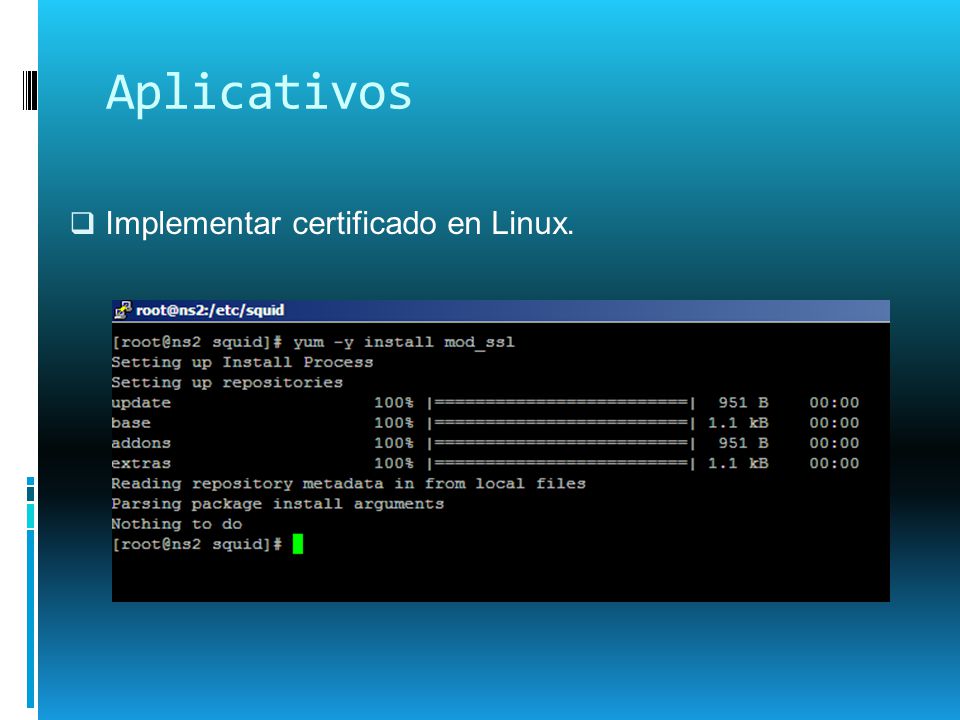The width and height of the screenshot is (960, 720).
Task: Click the root@ns2:/etc/squid window title
Action: tap(210, 310)
